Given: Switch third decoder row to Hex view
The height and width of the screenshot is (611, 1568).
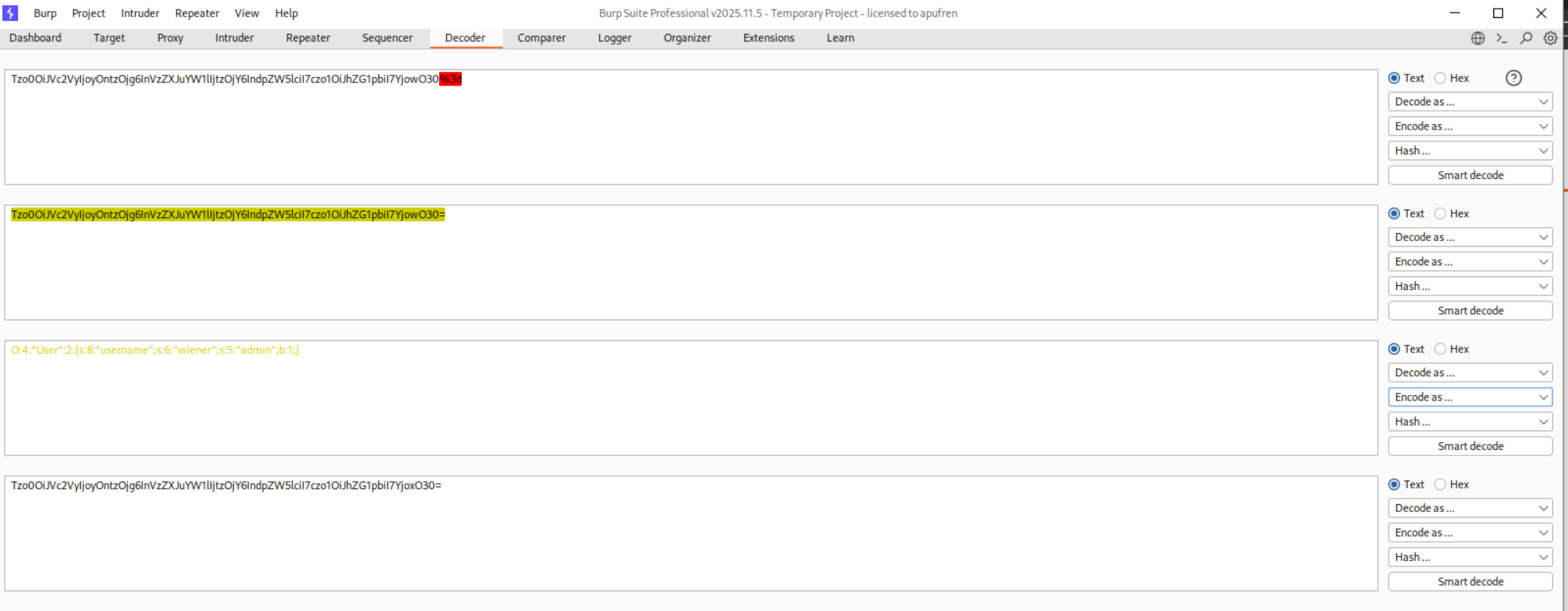Looking at the screenshot, I should pos(1440,349).
